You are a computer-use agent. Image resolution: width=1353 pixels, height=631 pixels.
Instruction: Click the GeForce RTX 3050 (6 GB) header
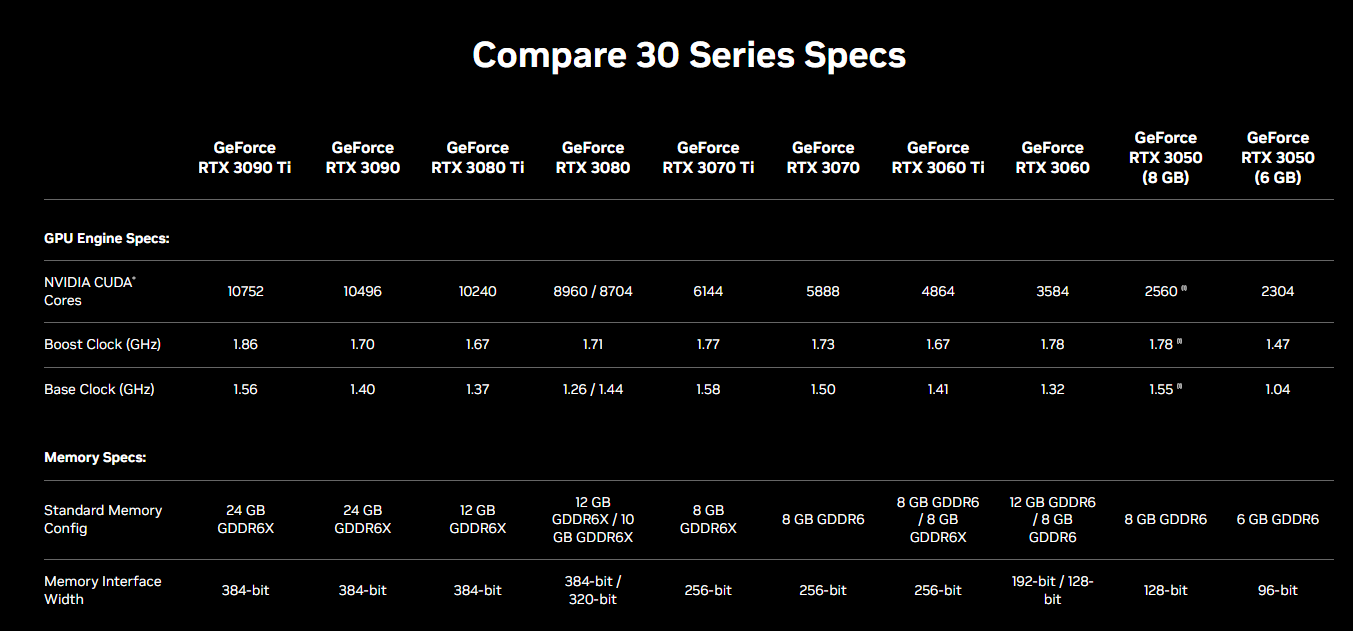click(x=1278, y=157)
